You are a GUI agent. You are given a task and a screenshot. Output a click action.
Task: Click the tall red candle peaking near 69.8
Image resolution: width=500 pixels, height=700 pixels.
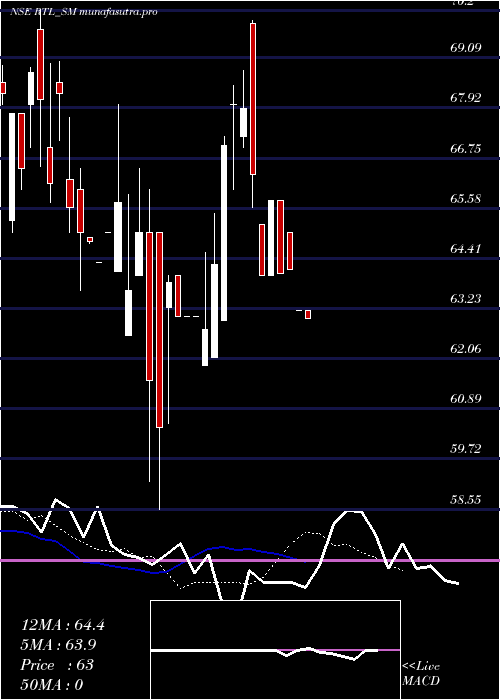pos(253,99)
